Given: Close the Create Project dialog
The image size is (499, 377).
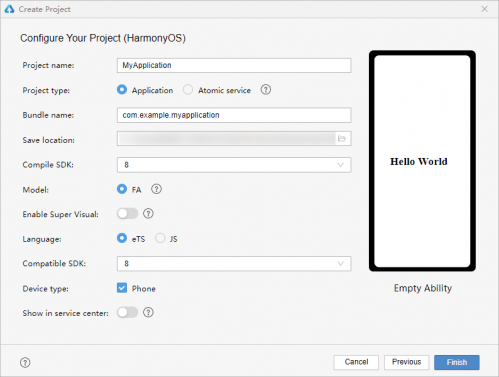Looking at the screenshot, I should click(484, 9).
